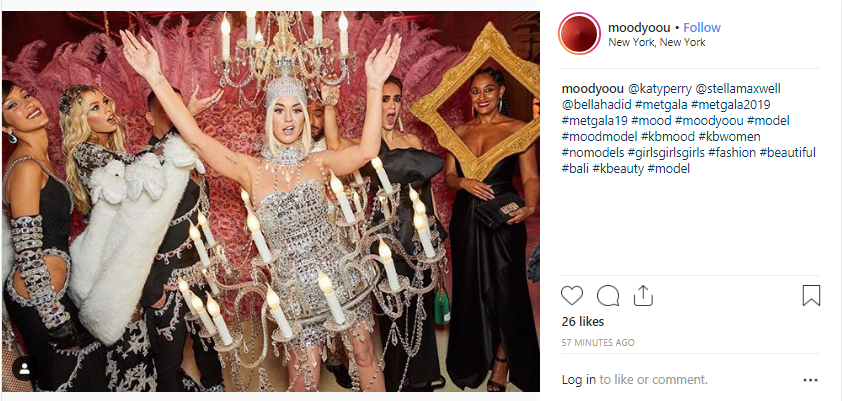
Task: Open moodyoou username in post header
Action: [639, 27]
